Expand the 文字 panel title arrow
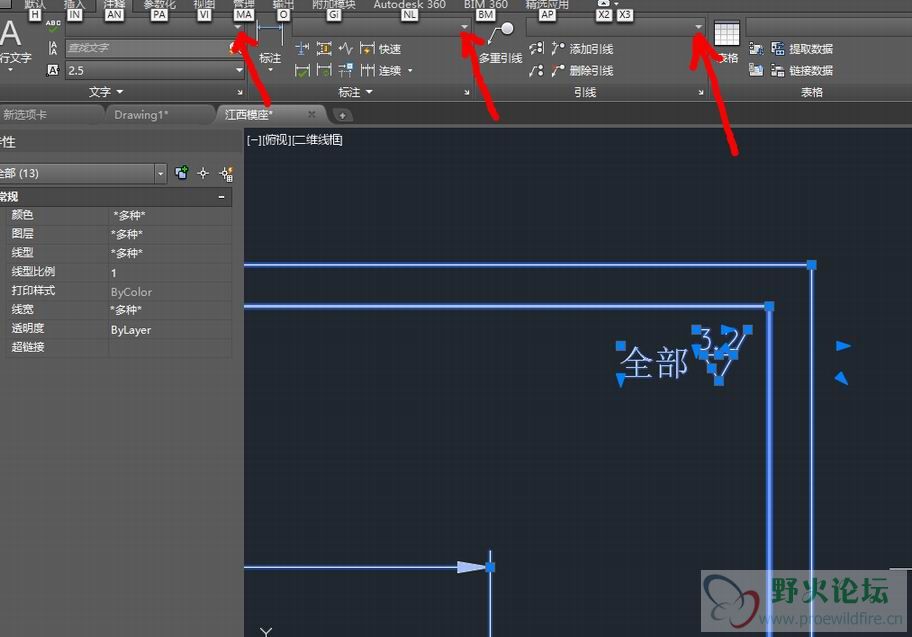The image size is (912, 637). coord(120,92)
